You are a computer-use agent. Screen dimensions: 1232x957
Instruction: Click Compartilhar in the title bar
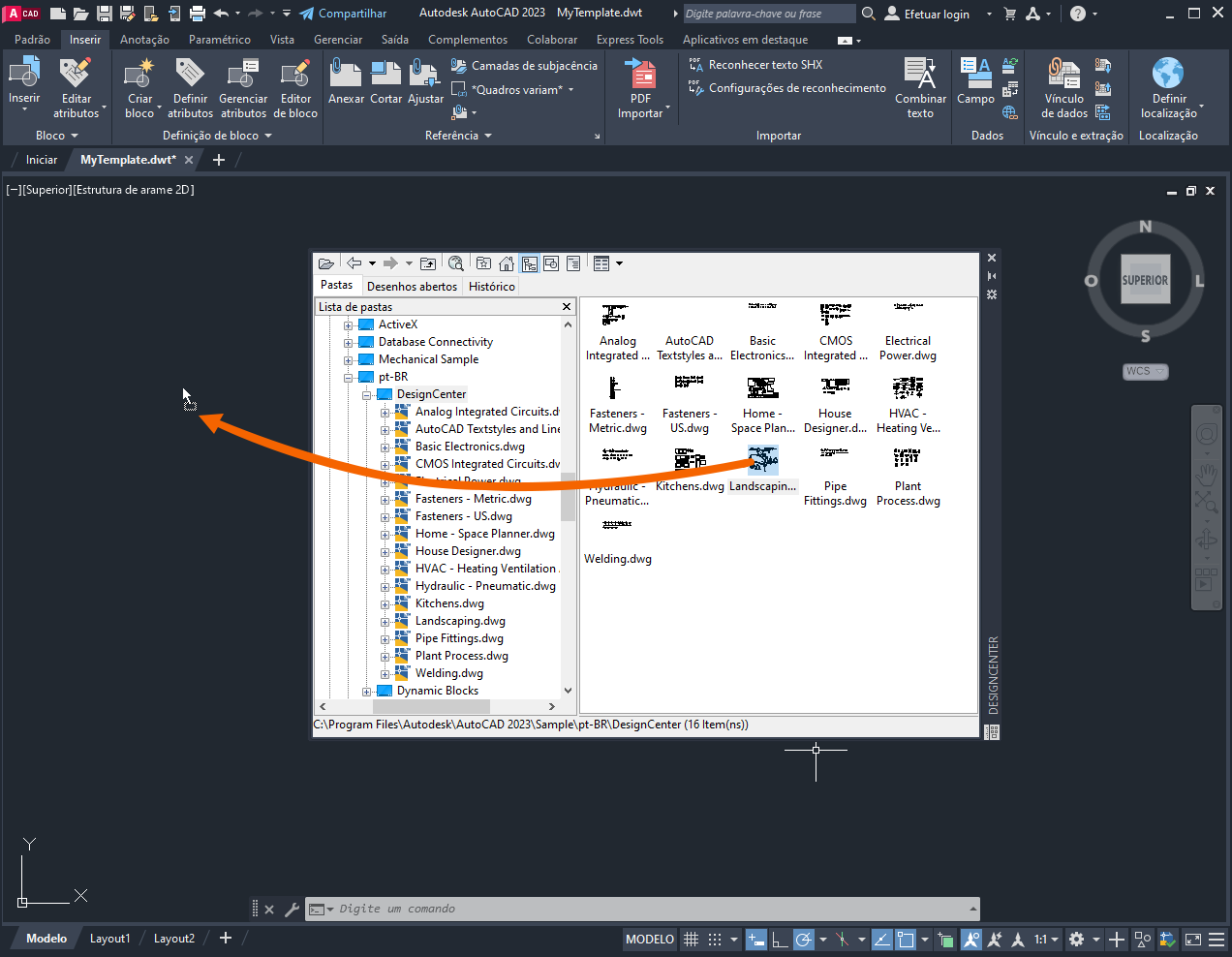click(x=343, y=14)
